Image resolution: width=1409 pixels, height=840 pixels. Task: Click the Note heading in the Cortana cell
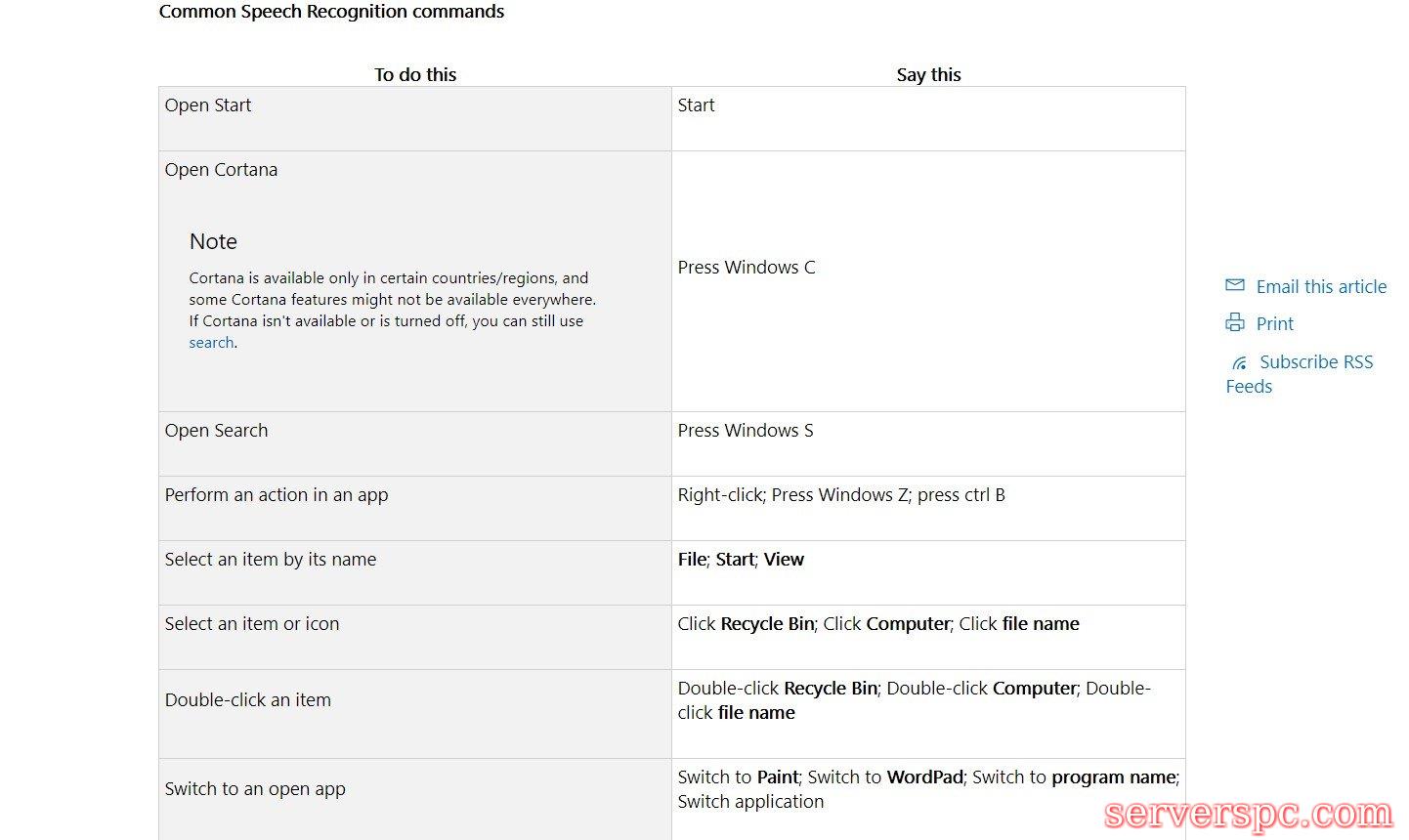[x=213, y=241]
